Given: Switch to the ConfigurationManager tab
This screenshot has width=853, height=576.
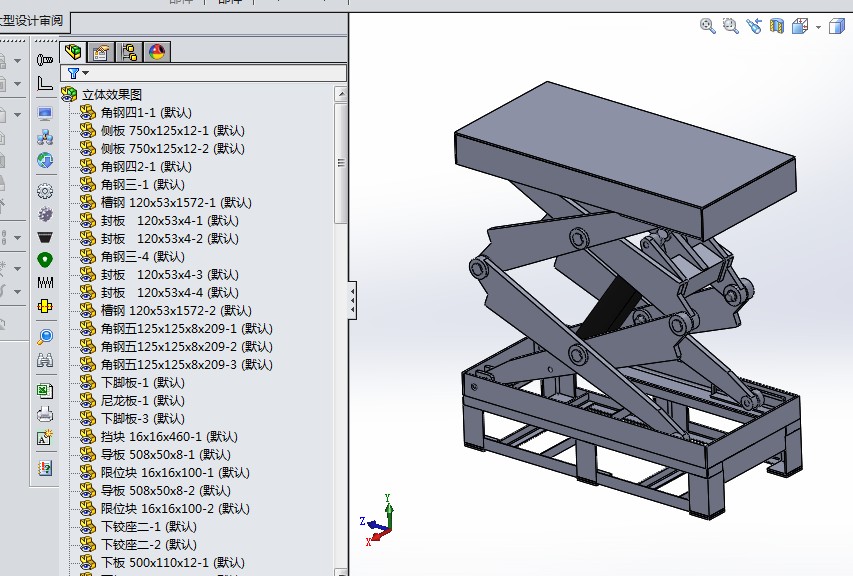Looking at the screenshot, I should pyautogui.click(x=129, y=52).
